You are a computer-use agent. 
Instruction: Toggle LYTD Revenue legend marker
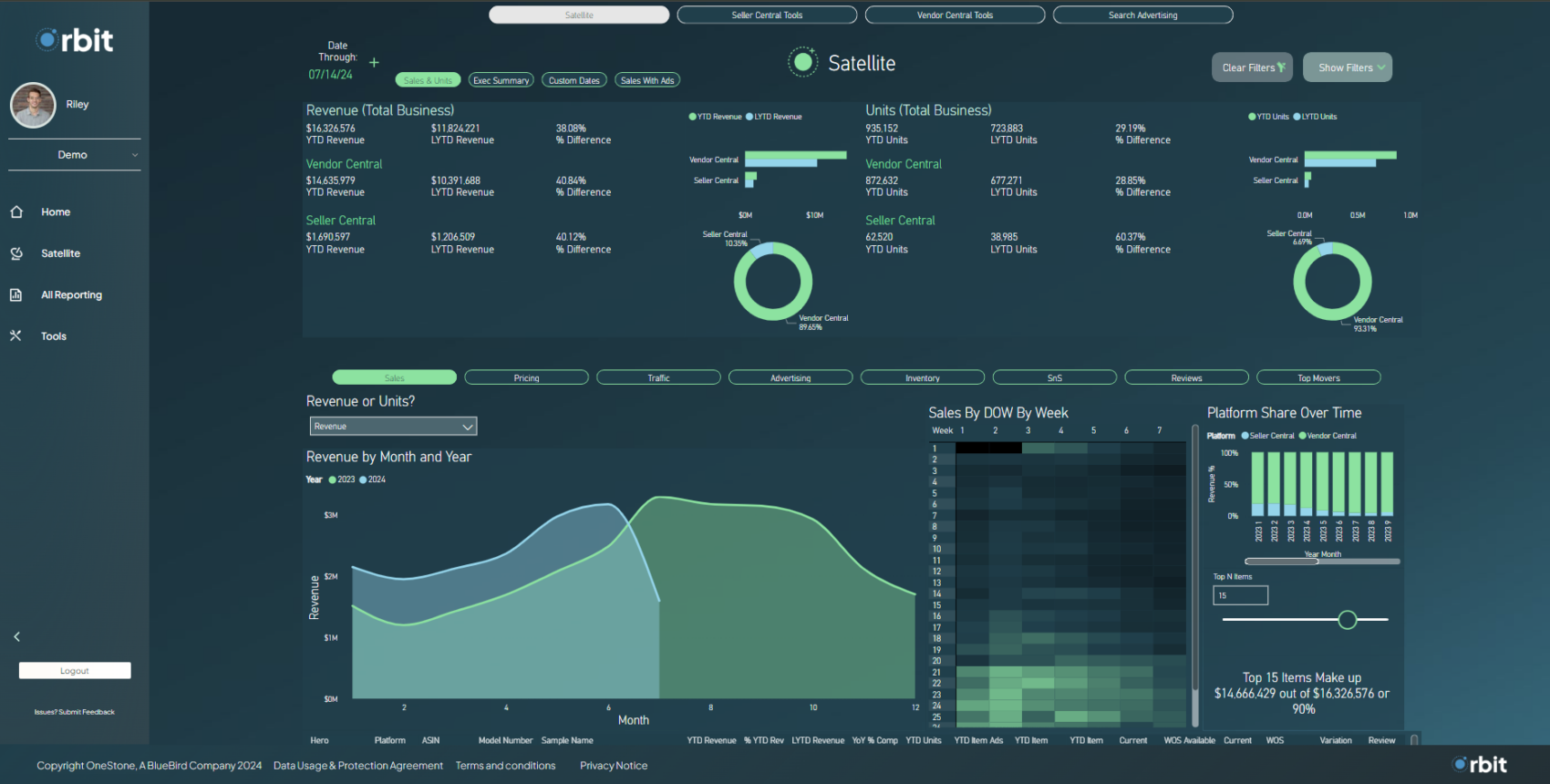pos(774,117)
